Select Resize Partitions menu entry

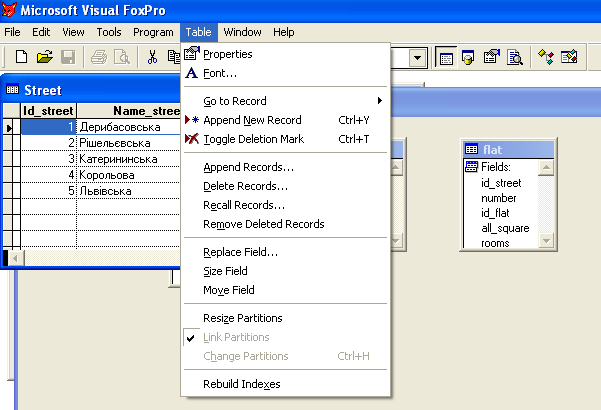point(286,318)
